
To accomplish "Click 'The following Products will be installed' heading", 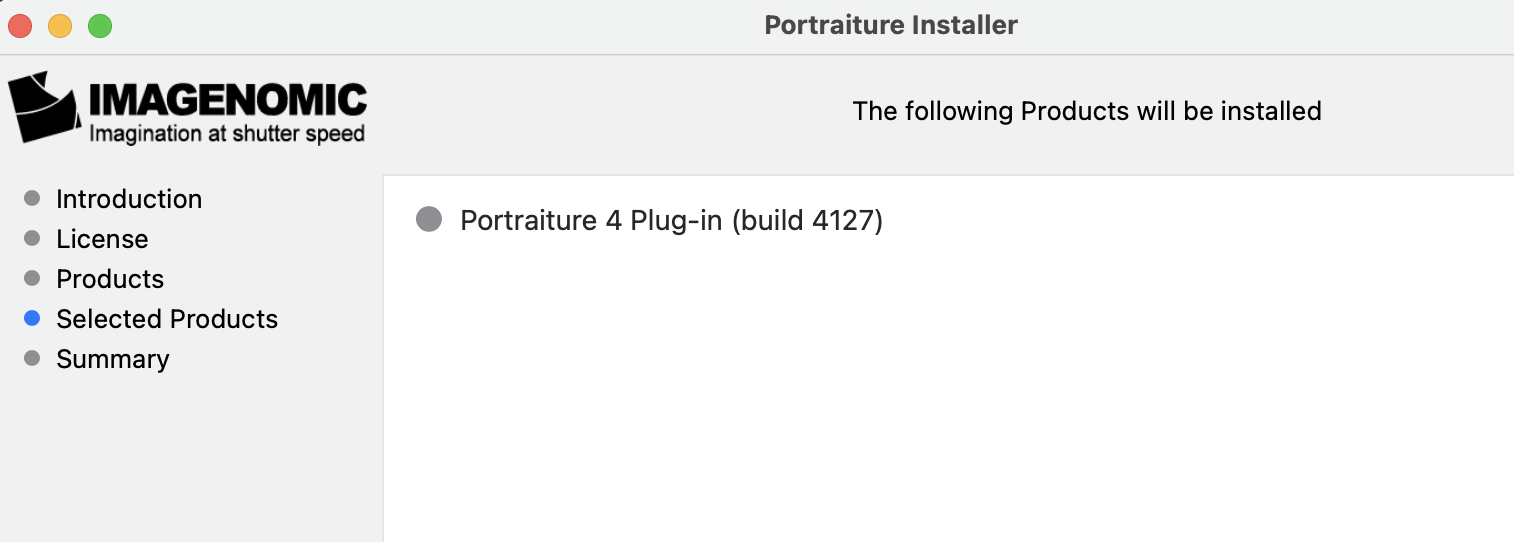I will click(x=1087, y=111).
